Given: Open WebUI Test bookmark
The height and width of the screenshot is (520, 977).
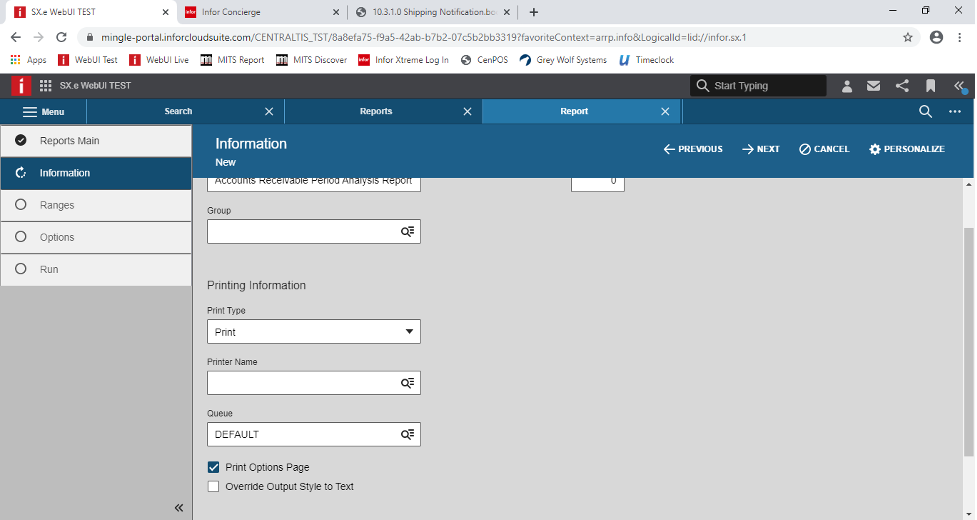Looking at the screenshot, I should coord(88,60).
